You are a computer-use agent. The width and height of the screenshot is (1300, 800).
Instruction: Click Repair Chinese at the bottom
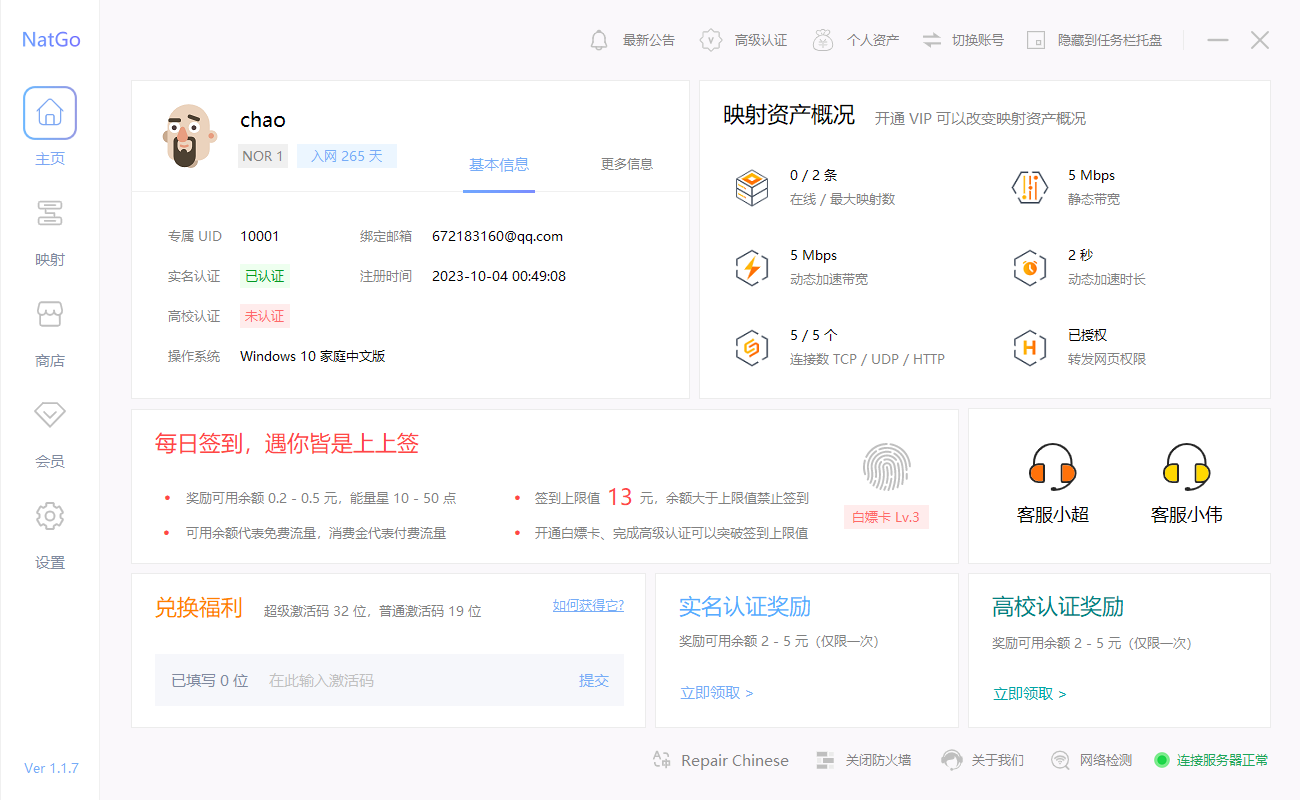720,761
